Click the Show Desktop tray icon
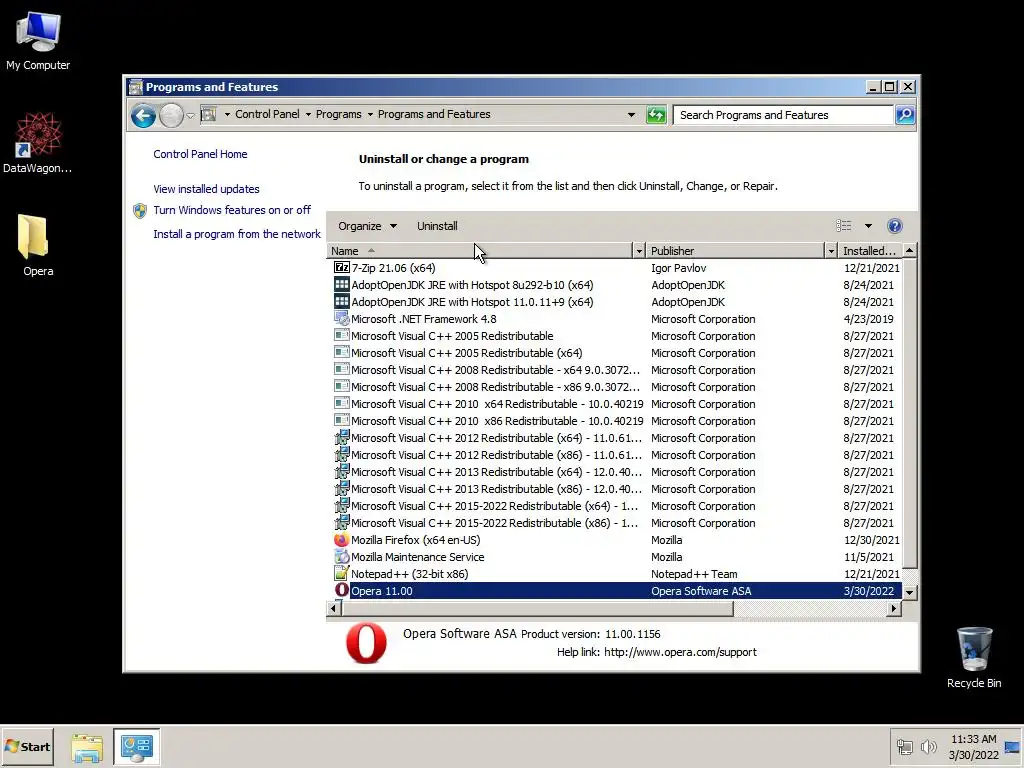 click(1012, 747)
